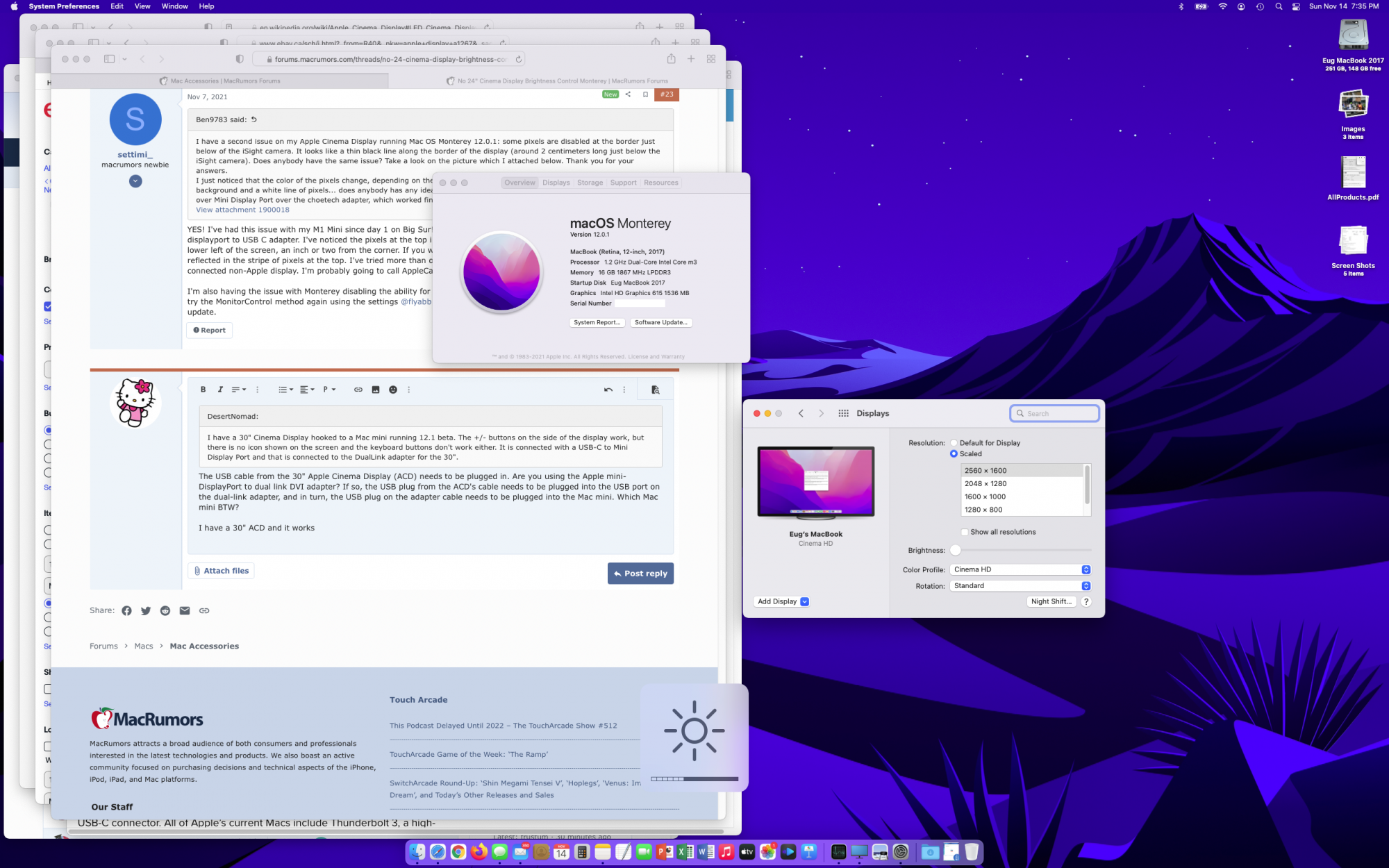Screen dimensions: 1389x868
Task: Switch to Resources tab in About This Mac
Action: click(660, 183)
